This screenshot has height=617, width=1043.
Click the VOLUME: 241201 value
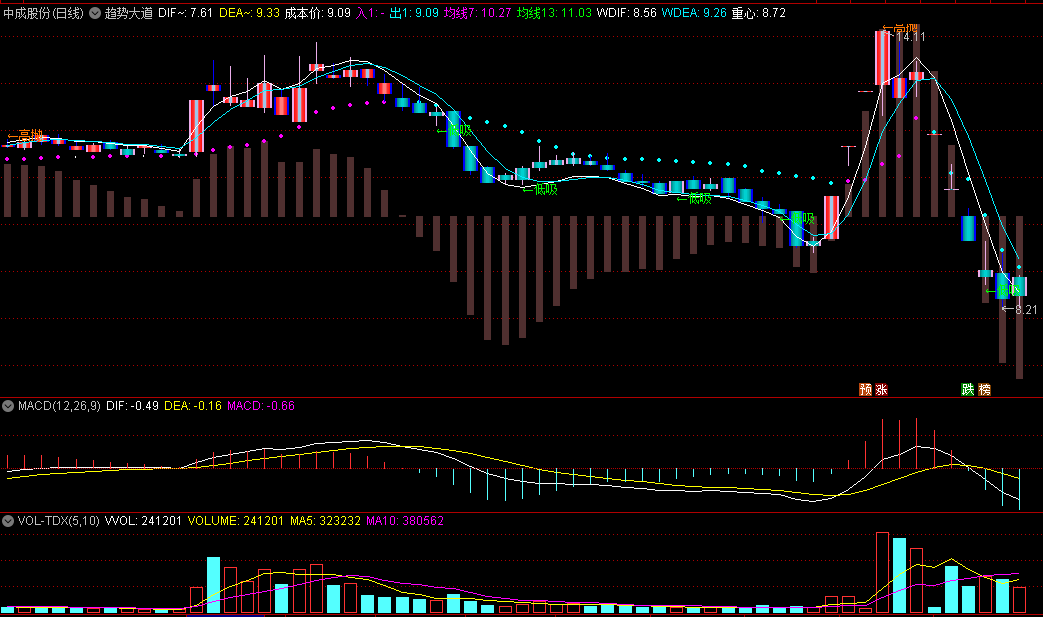235,521
